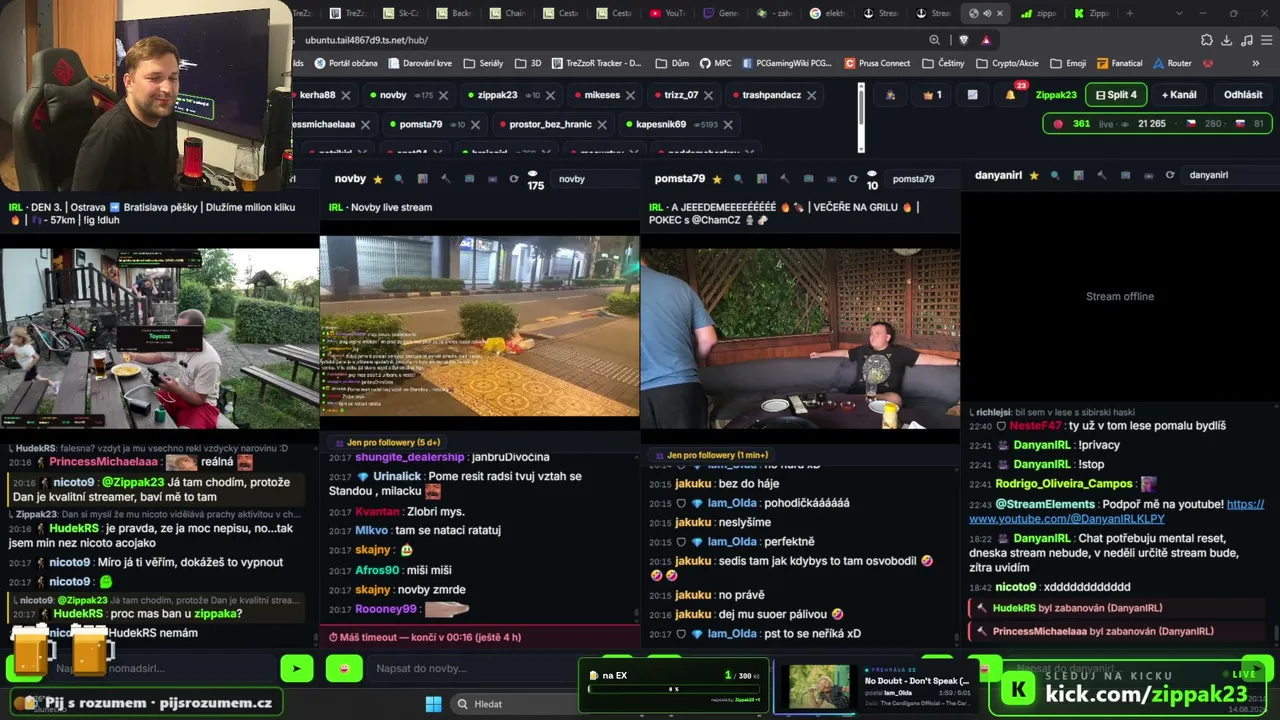Switch to the YouTube browser tab
The width and height of the screenshot is (1280, 720).
point(667,13)
